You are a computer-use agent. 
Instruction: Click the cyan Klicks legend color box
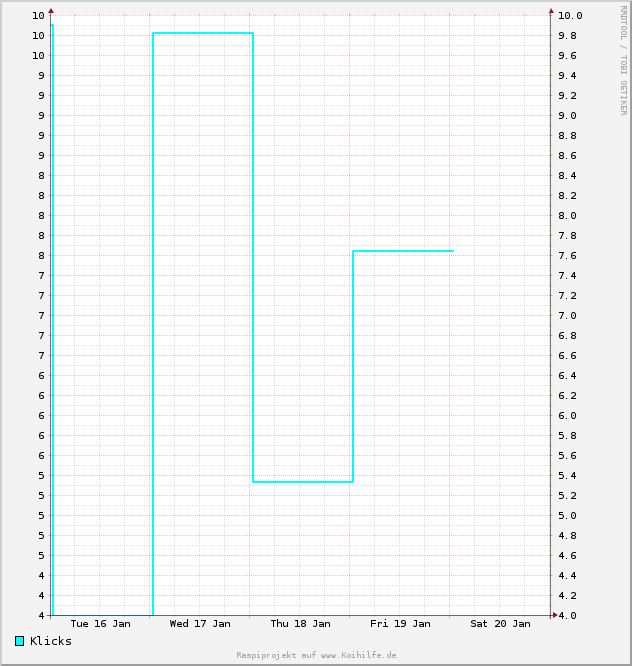point(20,641)
